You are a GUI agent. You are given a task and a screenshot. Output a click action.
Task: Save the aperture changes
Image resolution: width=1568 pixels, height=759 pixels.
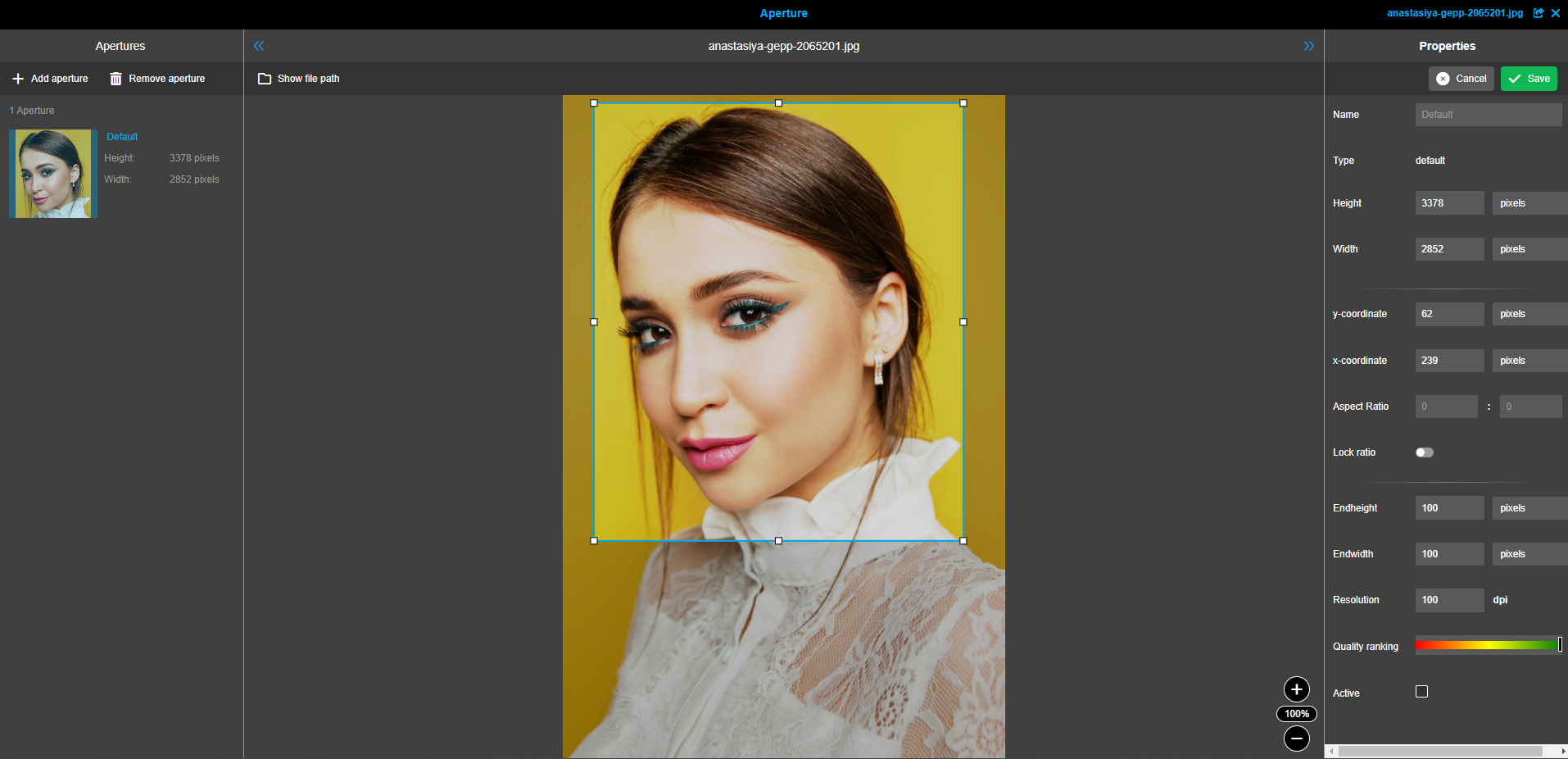click(1527, 79)
